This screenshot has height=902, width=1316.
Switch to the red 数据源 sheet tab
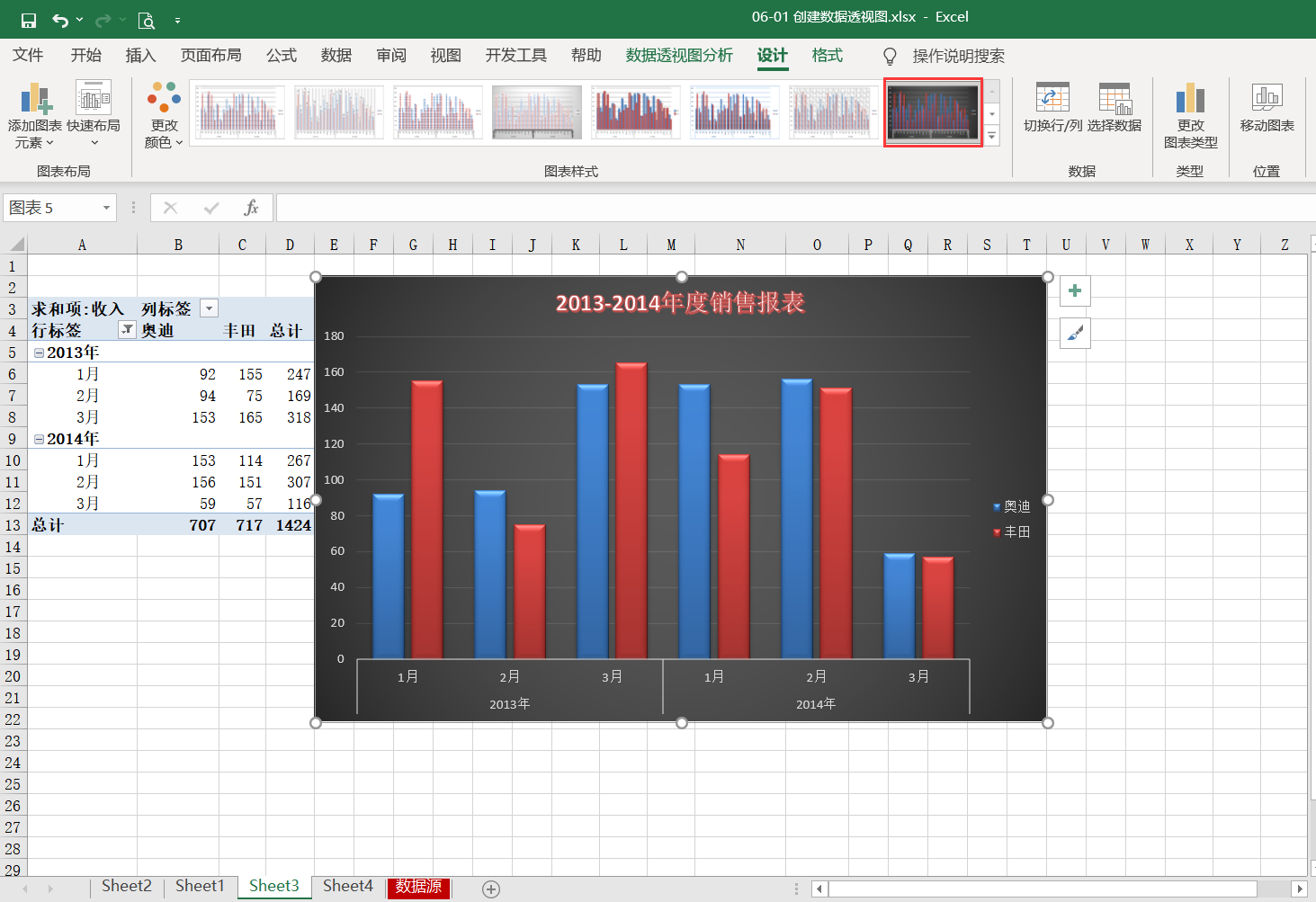coord(419,887)
